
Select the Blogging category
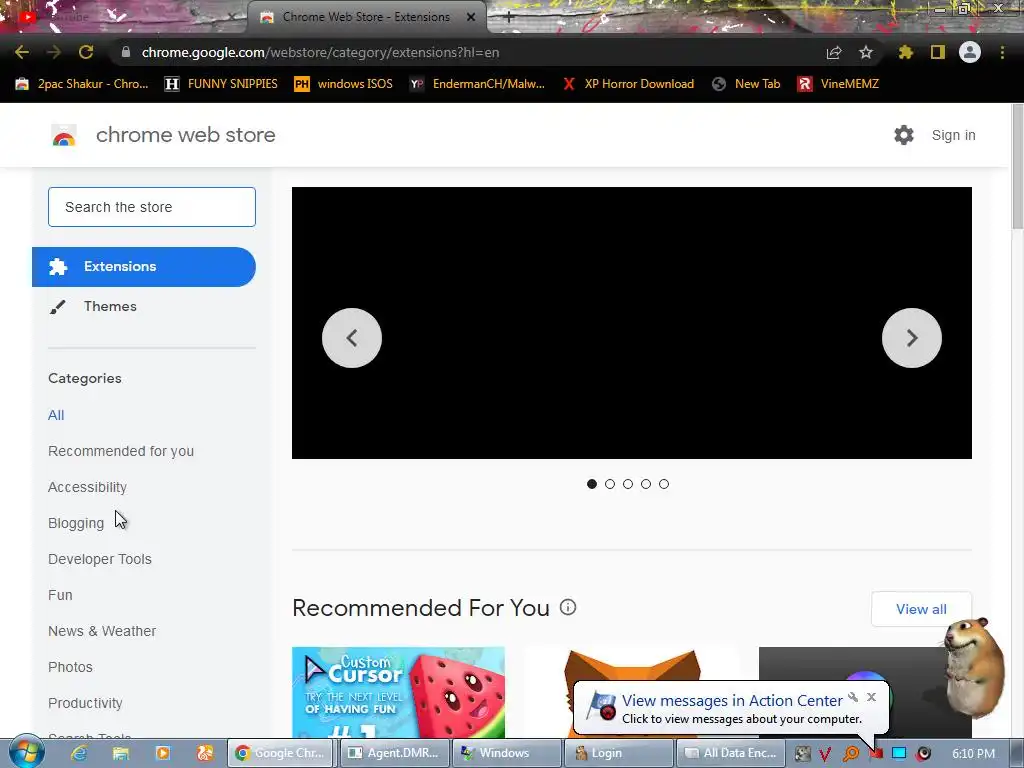76,523
